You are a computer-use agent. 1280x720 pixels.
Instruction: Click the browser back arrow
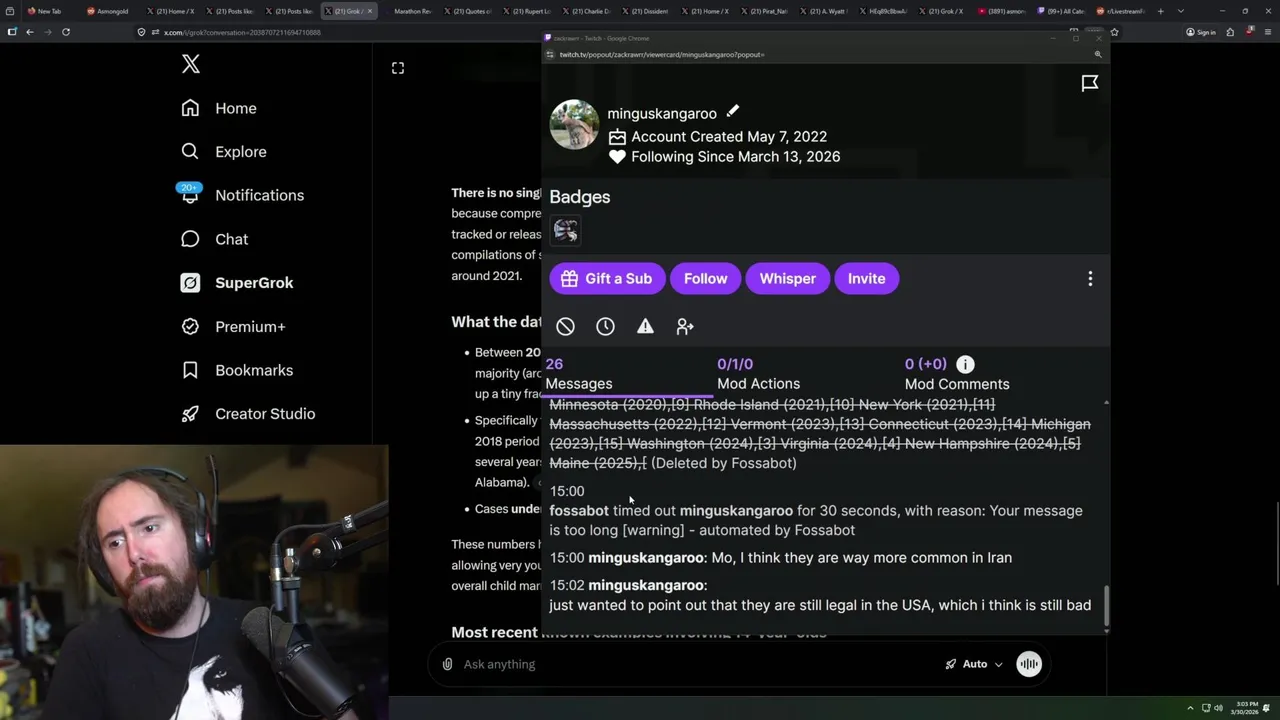[30, 32]
